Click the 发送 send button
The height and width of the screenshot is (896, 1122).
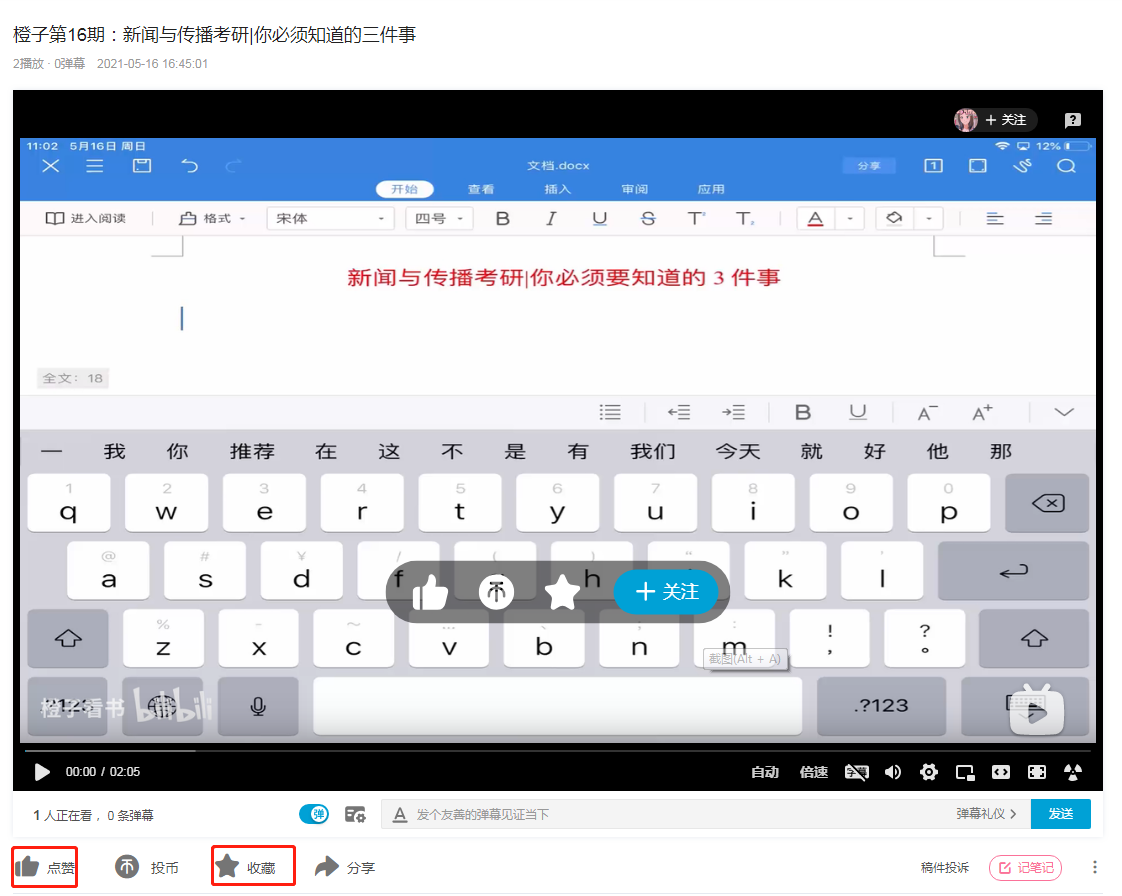pyautogui.click(x=1060, y=814)
